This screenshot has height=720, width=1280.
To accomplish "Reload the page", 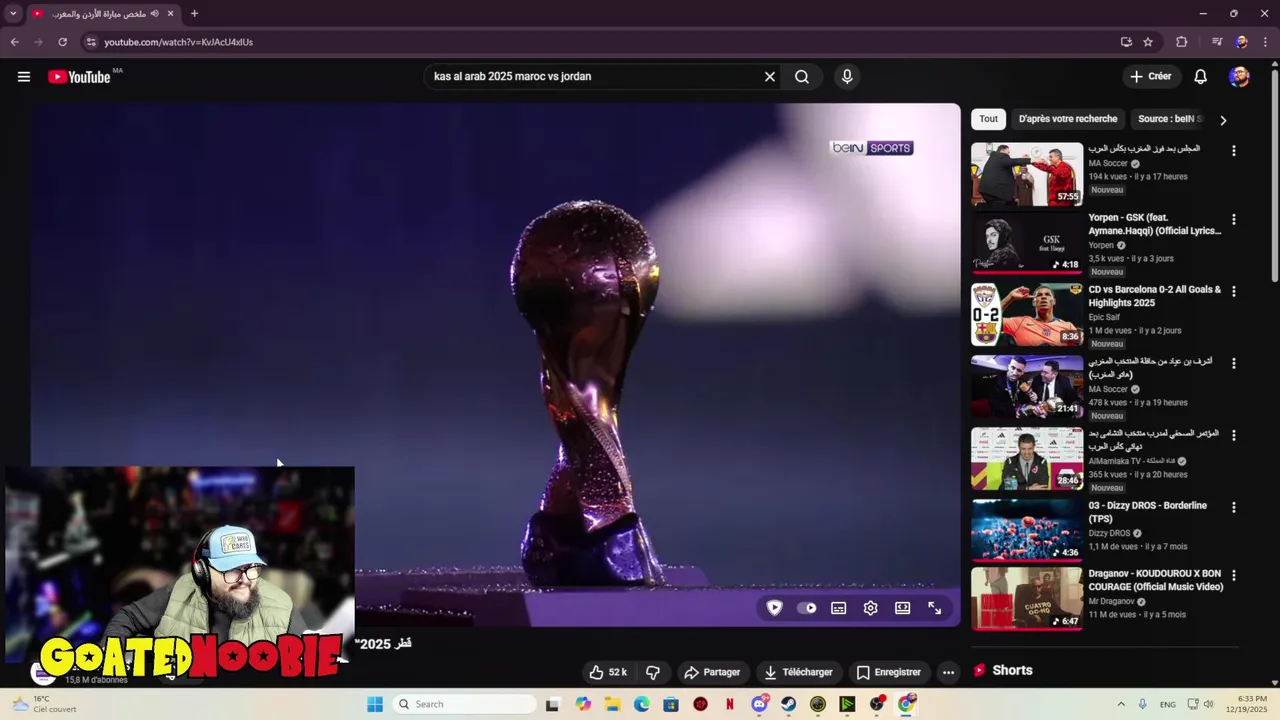I will (x=62, y=42).
